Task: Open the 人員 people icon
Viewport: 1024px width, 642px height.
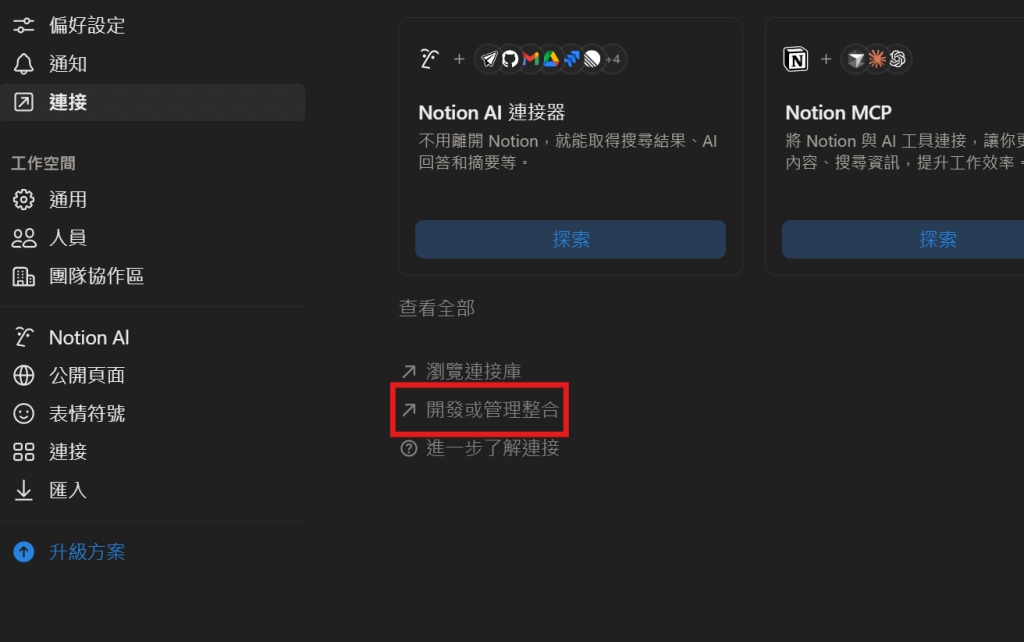Action: point(24,238)
